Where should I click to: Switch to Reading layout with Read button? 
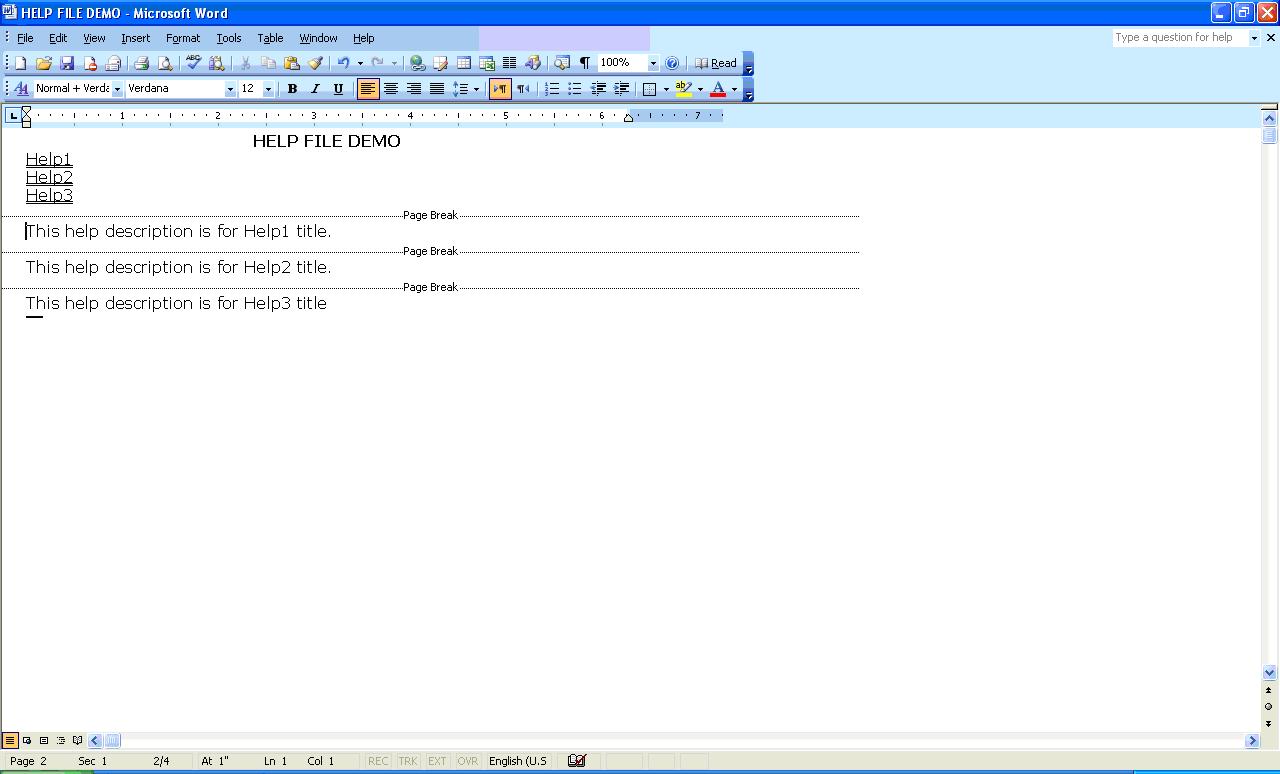pos(716,63)
